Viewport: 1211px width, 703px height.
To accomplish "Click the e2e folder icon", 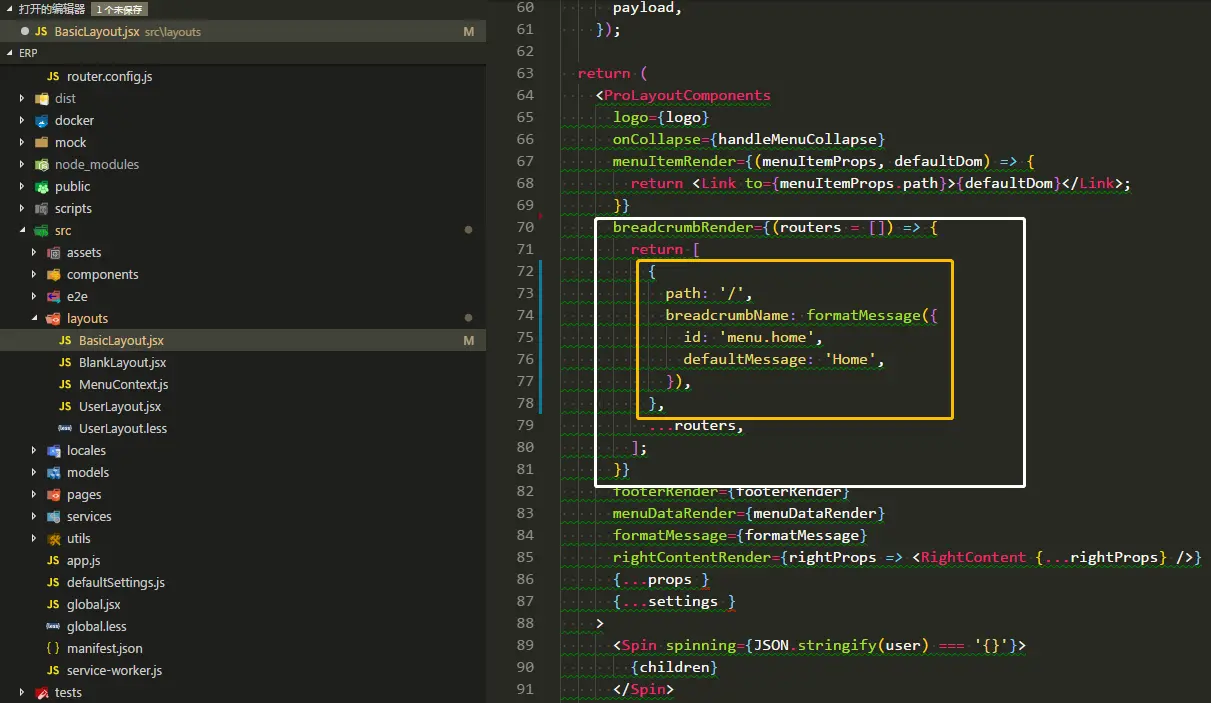I will (x=53, y=296).
